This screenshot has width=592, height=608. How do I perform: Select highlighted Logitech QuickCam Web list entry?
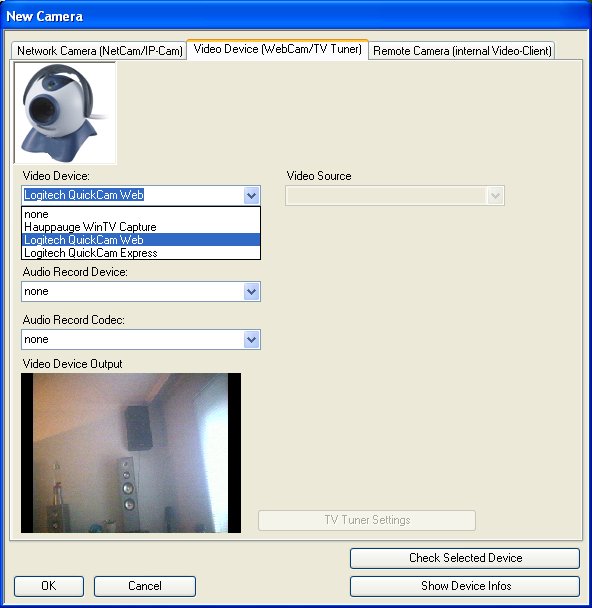[141, 240]
